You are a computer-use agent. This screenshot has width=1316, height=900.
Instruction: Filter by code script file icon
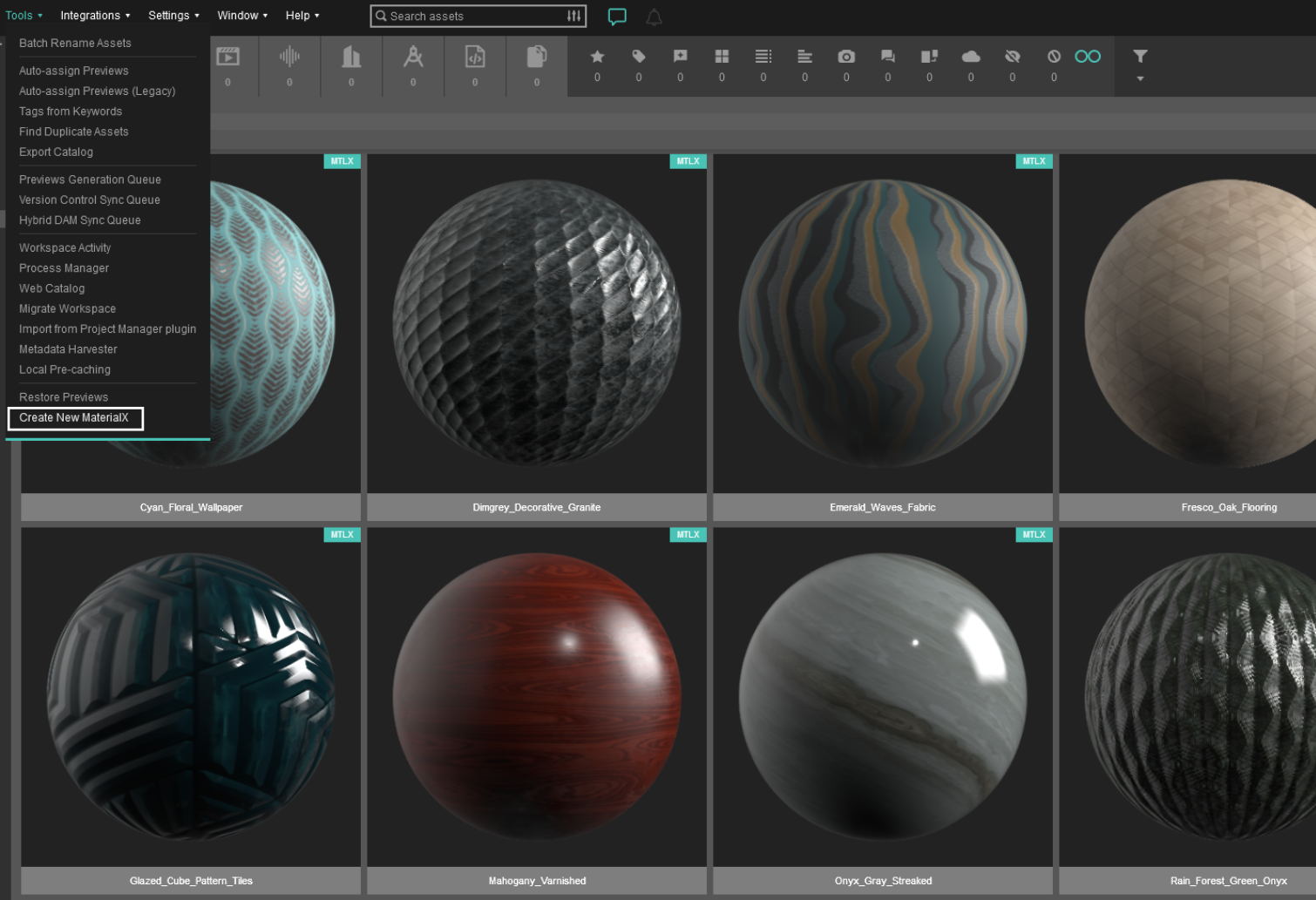point(475,57)
